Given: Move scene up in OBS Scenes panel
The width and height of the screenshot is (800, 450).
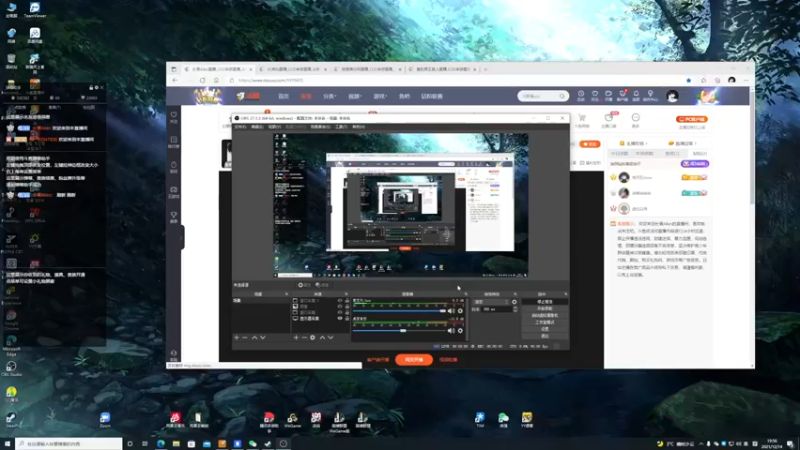Looking at the screenshot, I should tap(254, 337).
